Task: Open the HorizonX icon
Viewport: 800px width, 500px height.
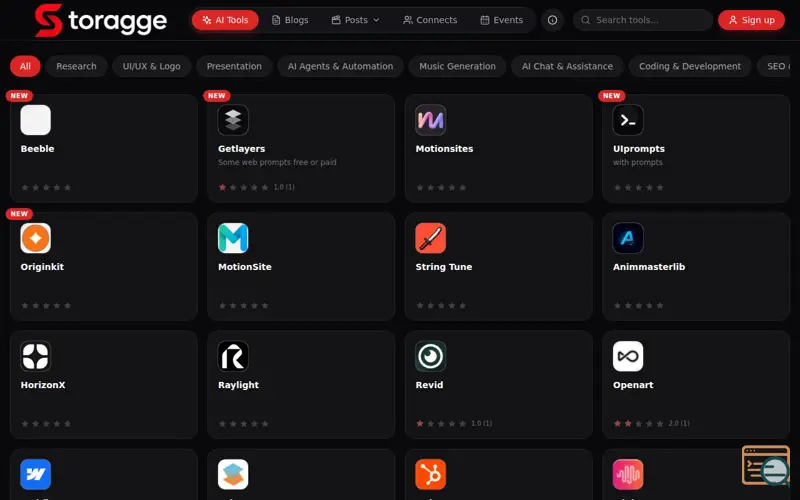Action: (x=36, y=356)
